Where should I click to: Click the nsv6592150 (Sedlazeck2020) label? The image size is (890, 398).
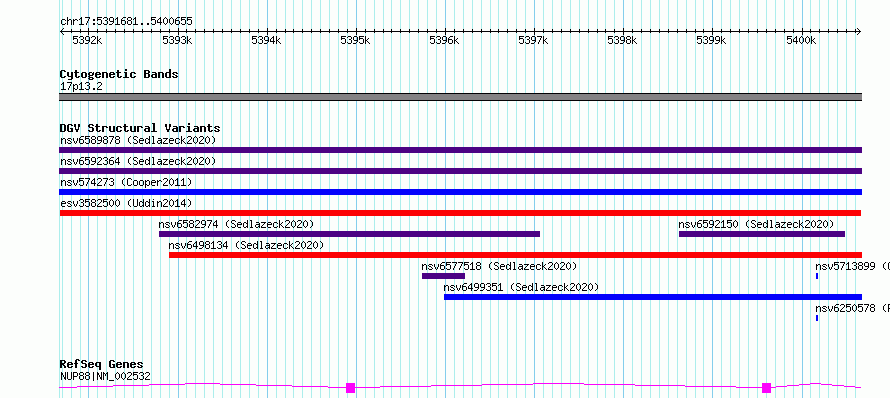pos(756,224)
